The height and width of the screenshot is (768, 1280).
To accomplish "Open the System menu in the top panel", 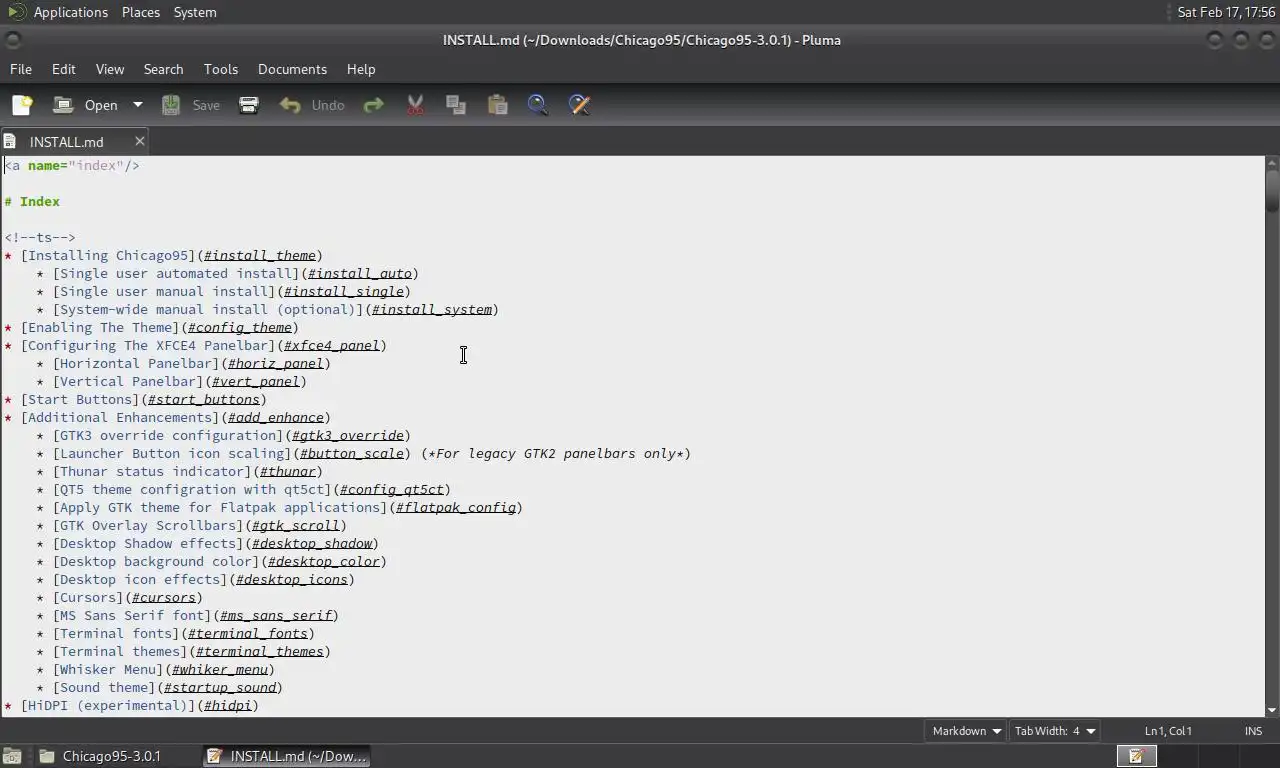I will (195, 12).
